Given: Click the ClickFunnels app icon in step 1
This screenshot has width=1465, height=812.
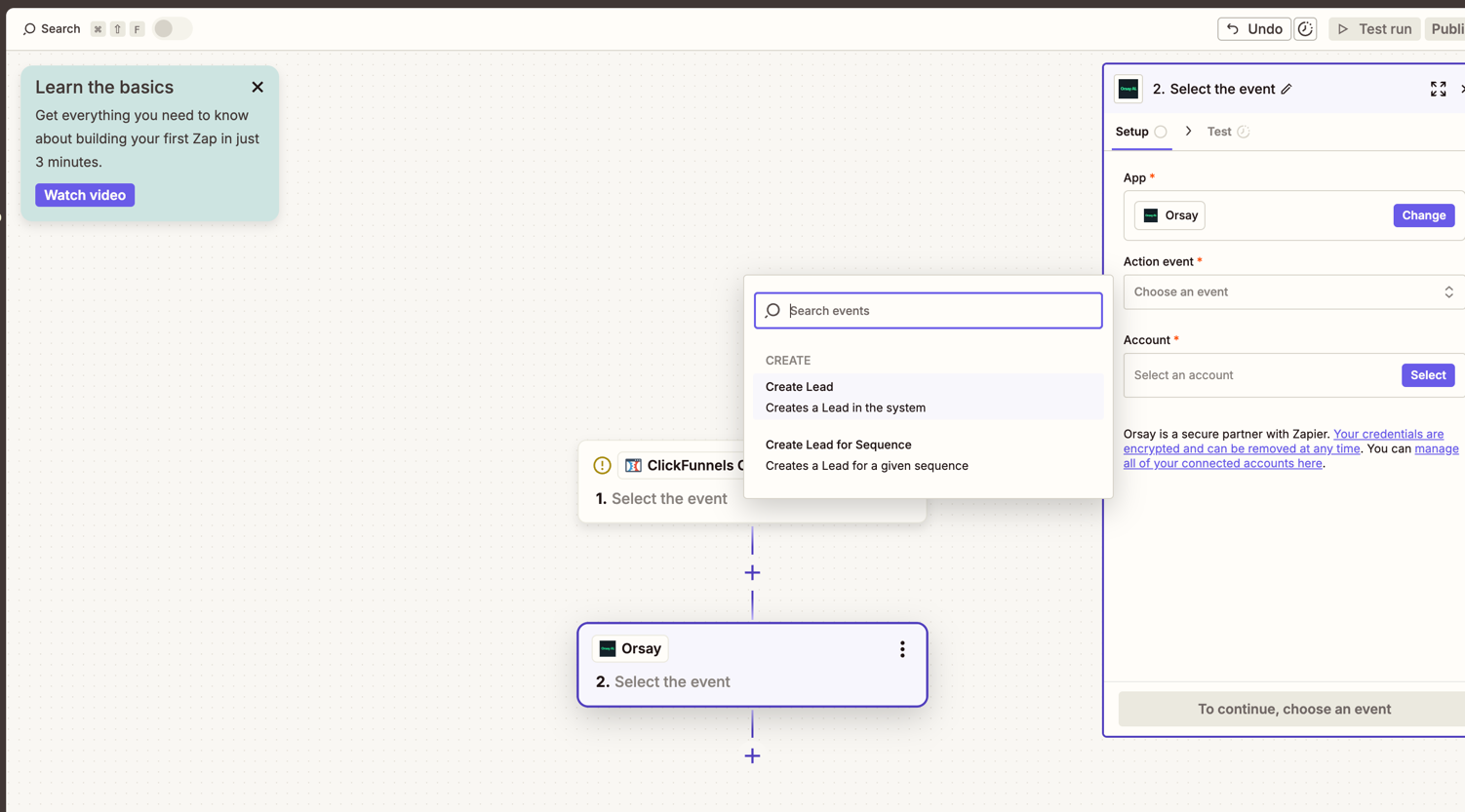Looking at the screenshot, I should (633, 466).
